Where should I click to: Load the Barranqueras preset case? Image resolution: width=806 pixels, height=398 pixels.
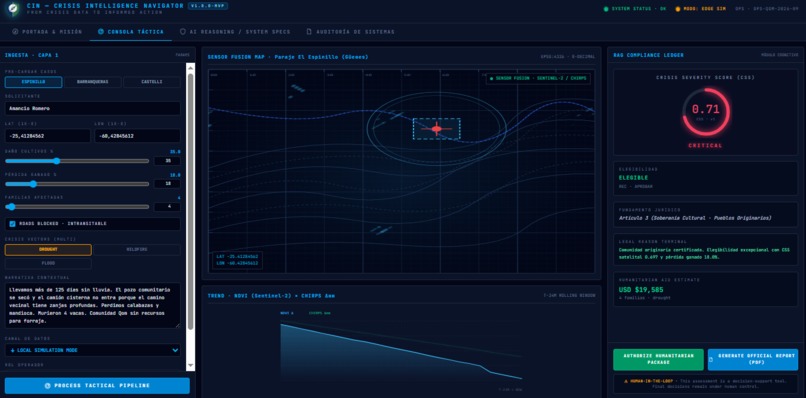click(93, 82)
